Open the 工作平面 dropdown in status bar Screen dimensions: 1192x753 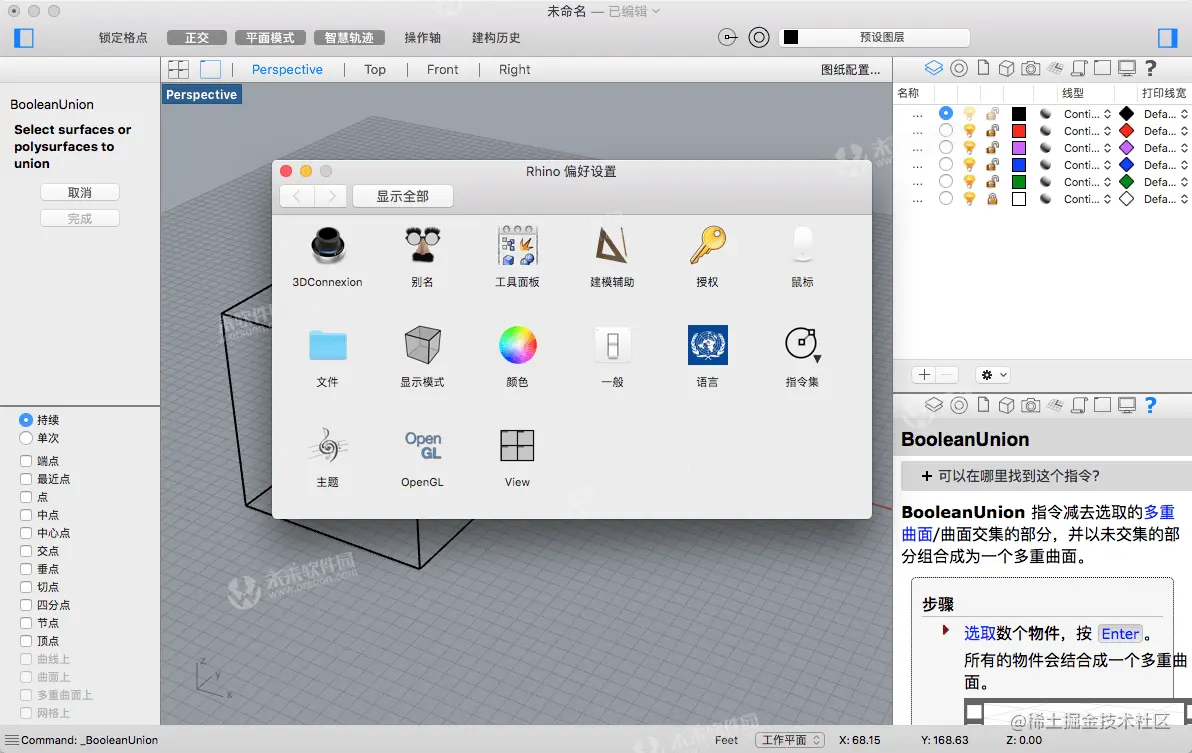(790, 740)
